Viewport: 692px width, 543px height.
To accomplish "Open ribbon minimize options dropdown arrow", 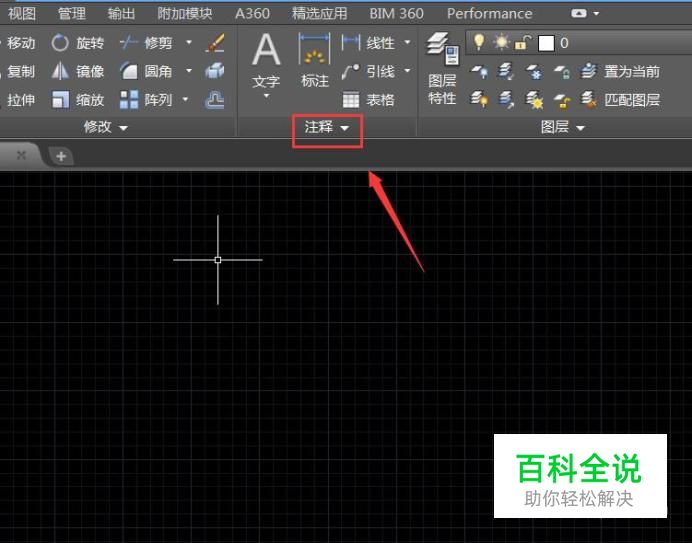I will (x=596, y=14).
